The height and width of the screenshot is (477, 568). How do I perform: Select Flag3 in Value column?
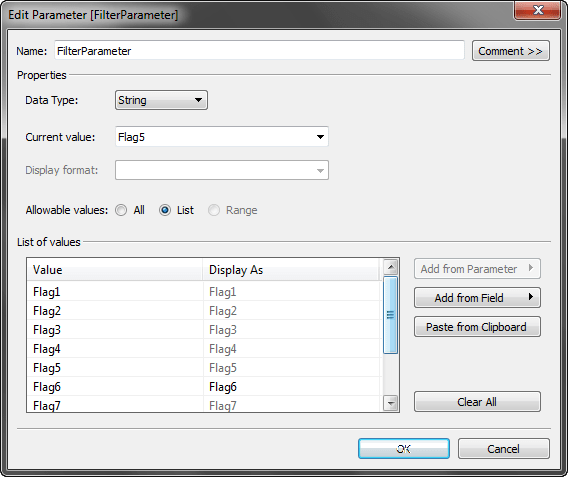pyautogui.click(x=115, y=330)
